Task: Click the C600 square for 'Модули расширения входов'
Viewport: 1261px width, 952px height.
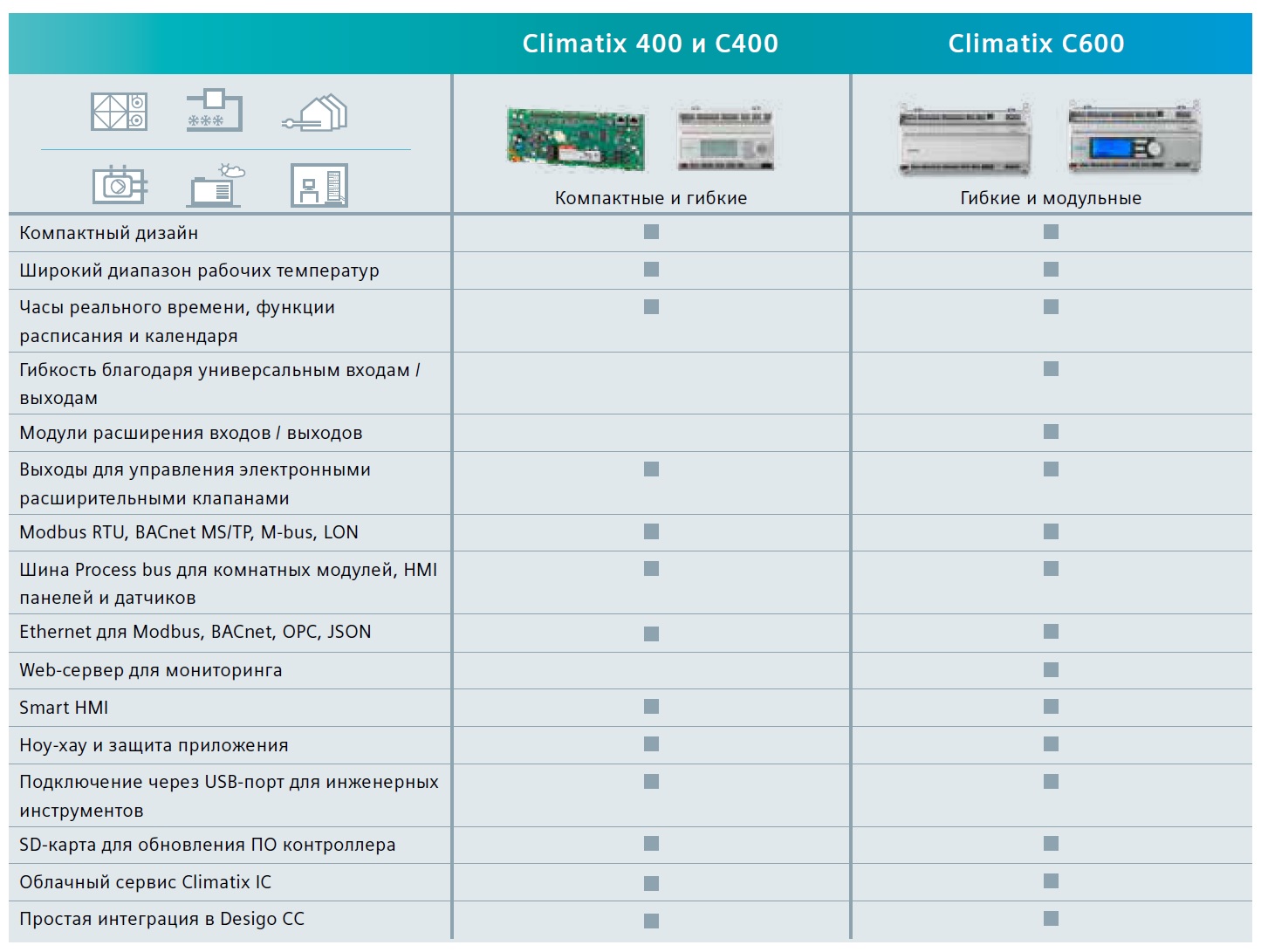Action: [1051, 432]
